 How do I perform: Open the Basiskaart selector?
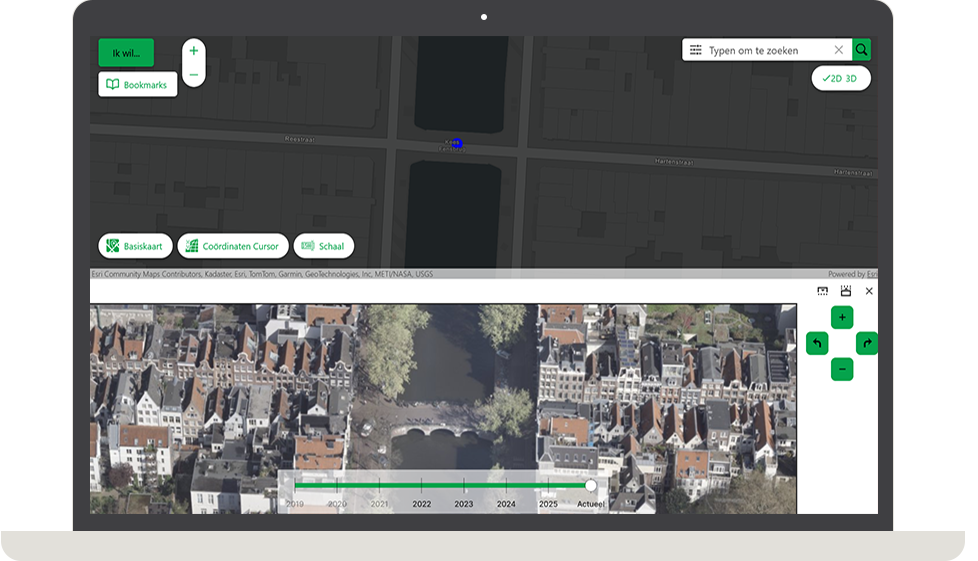click(135, 246)
